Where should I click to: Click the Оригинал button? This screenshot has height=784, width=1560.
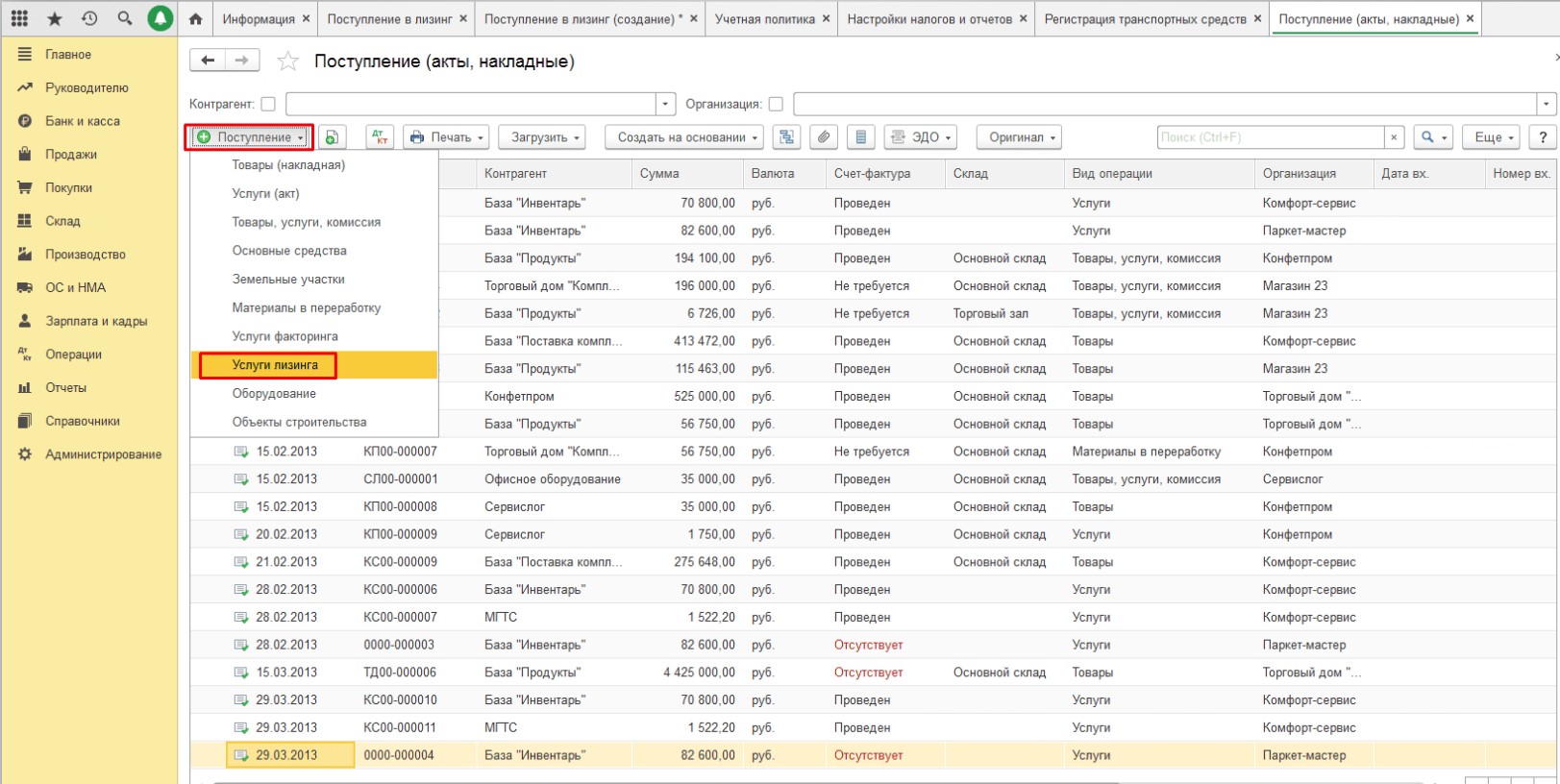click(1019, 137)
